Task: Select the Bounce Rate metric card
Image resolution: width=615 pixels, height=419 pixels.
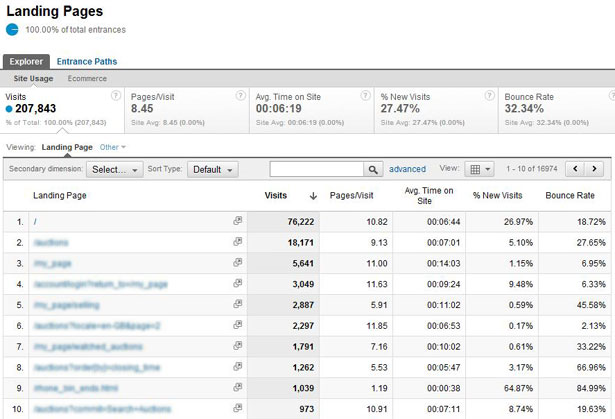Action: pos(557,110)
